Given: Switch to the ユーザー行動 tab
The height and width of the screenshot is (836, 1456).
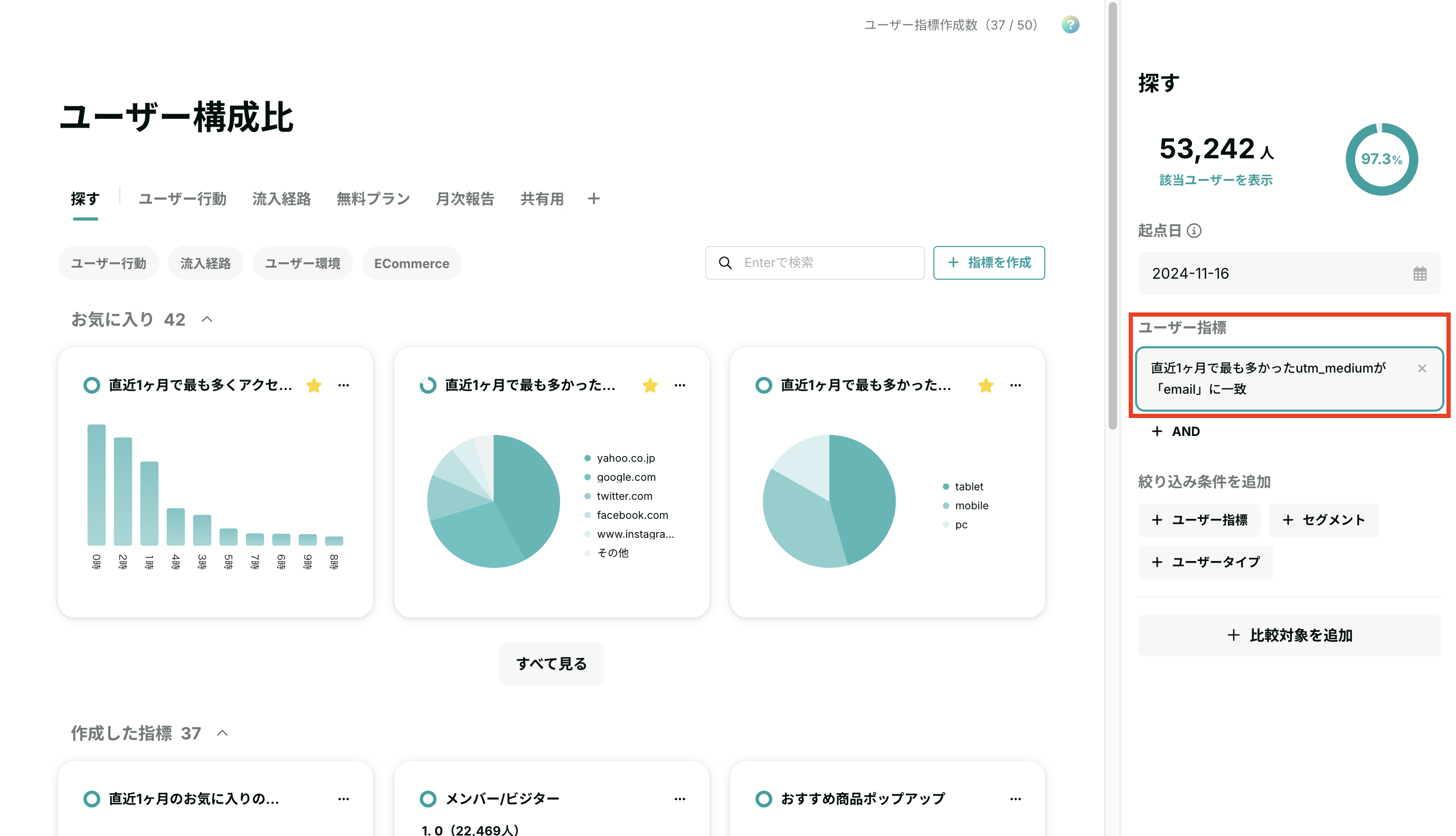Looking at the screenshot, I should point(183,199).
